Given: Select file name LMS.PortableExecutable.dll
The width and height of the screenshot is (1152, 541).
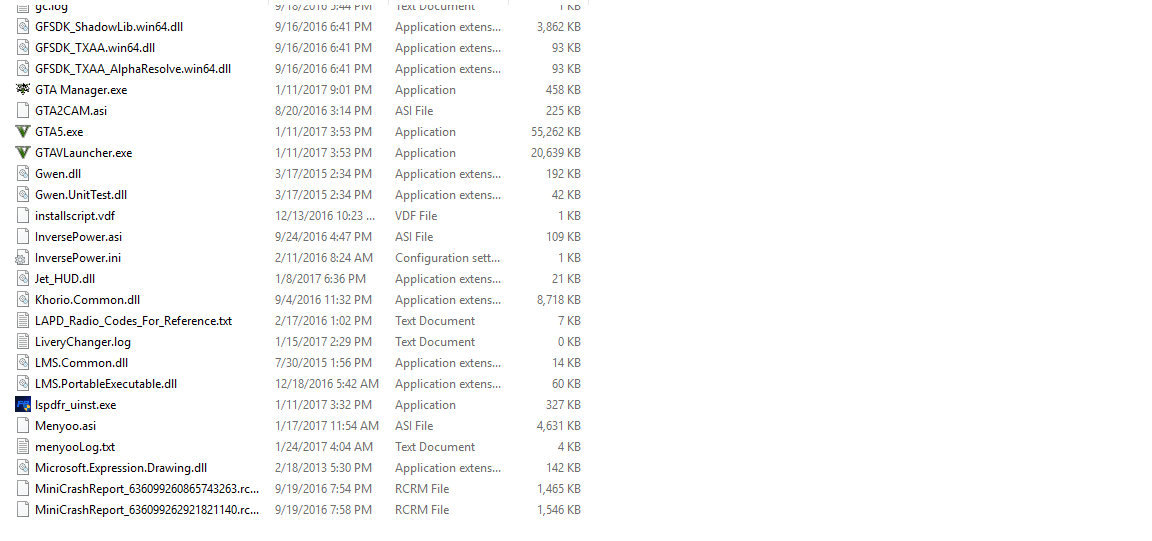Looking at the screenshot, I should (106, 384).
